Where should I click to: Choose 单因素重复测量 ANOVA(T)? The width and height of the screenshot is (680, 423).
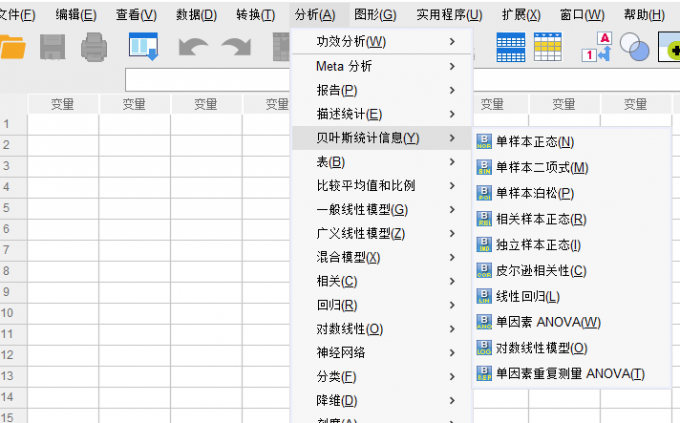coord(571,374)
